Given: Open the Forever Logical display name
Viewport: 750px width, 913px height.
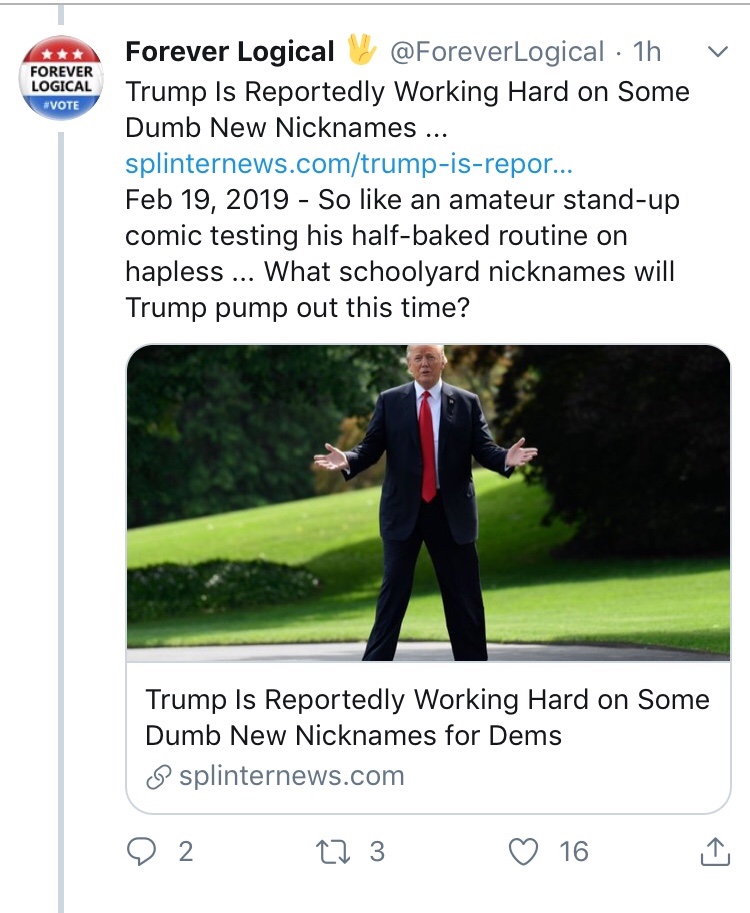Looking at the screenshot, I should (x=229, y=51).
